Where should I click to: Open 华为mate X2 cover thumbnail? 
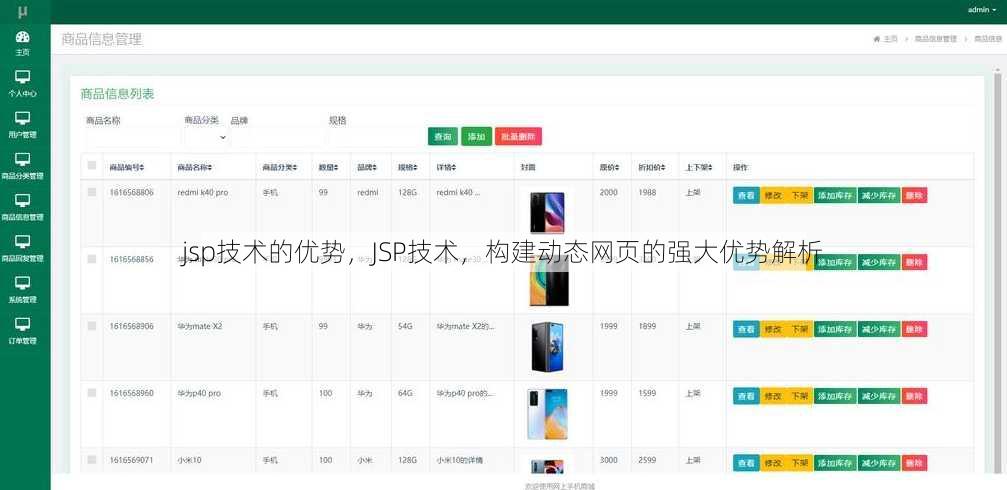[x=547, y=347]
